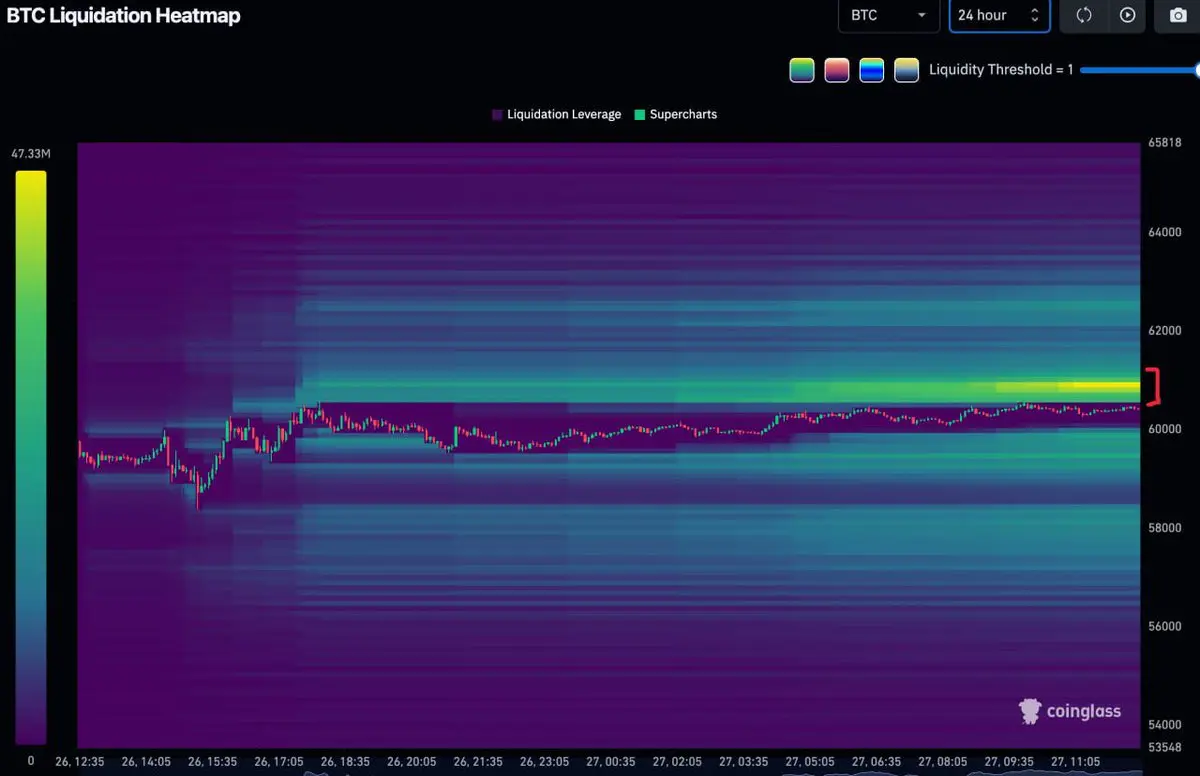The image size is (1200, 776).
Task: Click the 58000 price axis label
Action: click(1164, 527)
